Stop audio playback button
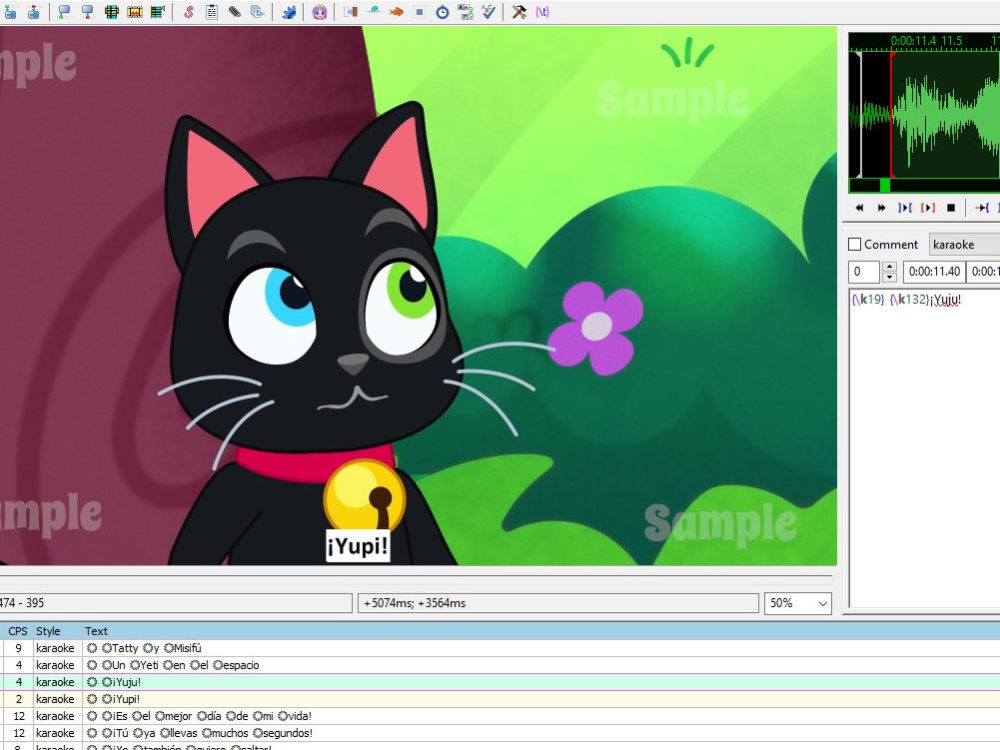Viewport: 1000px width, 750px height. coord(951,208)
